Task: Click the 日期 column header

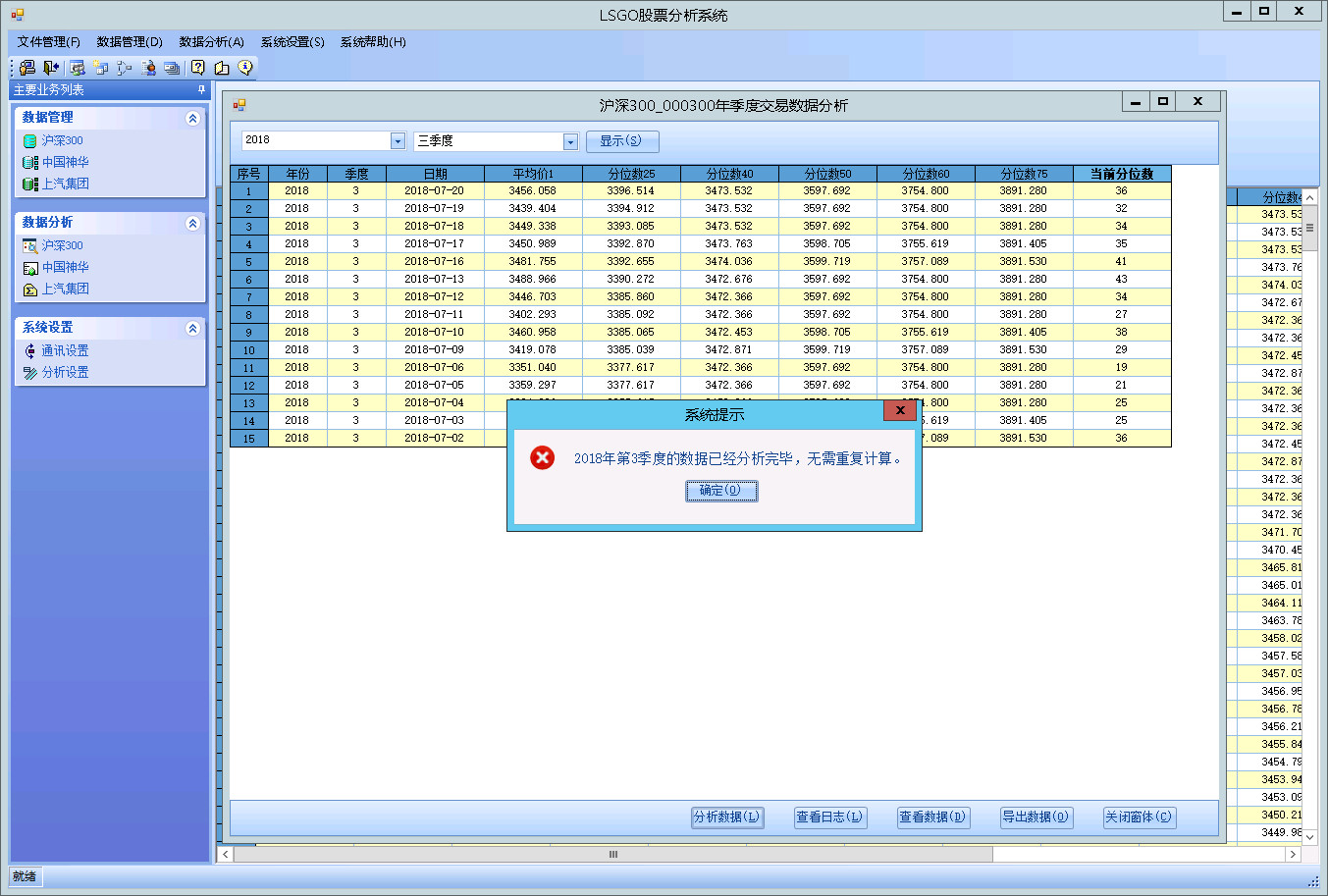Action: click(x=435, y=174)
